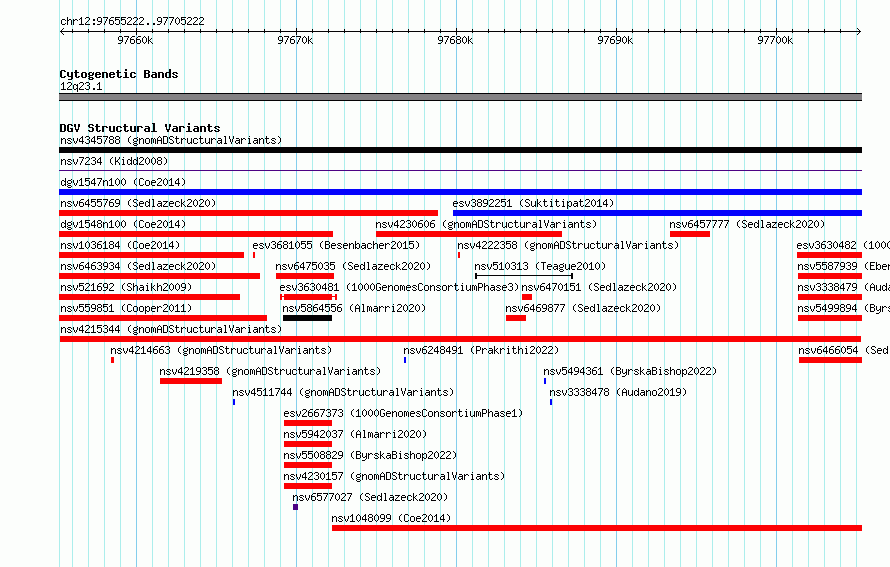Open the nsv7234 (Kidd2008) variant
This screenshot has width=890, height=567.
tap(114, 161)
